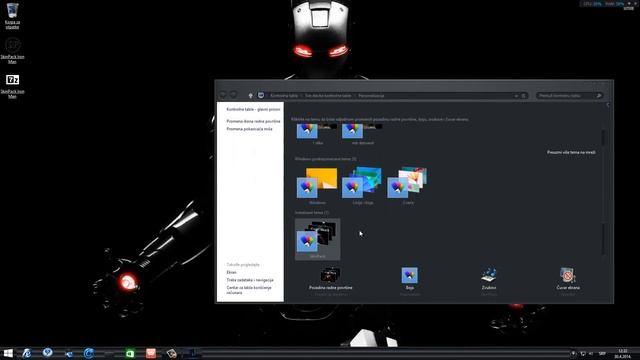Open Pozadina radne površine settings
The image size is (640, 360).
click(330, 281)
